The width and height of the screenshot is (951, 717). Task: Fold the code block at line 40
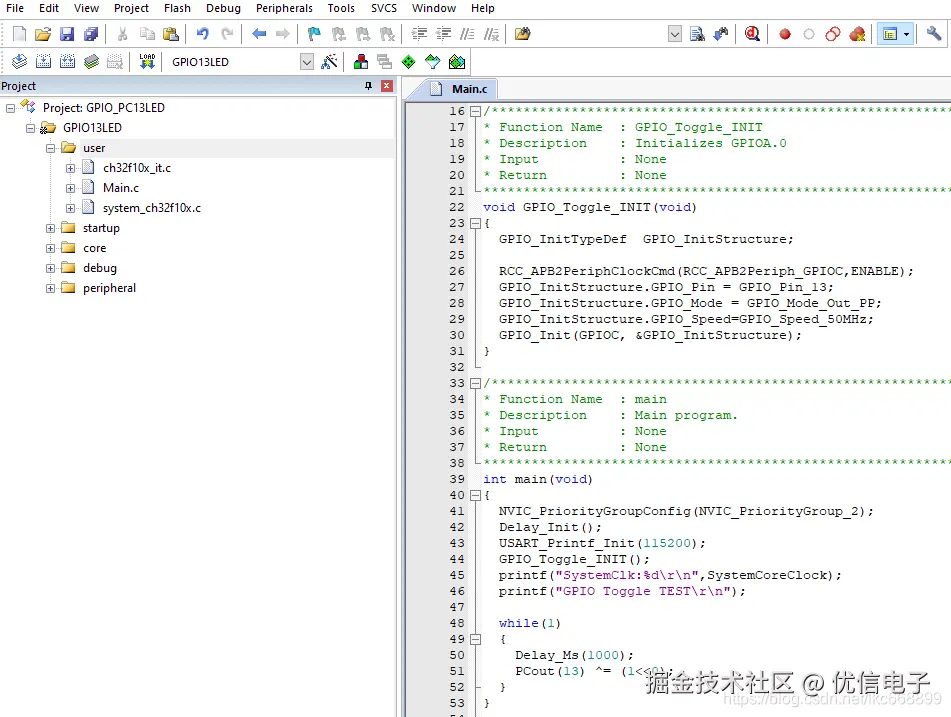tap(476, 496)
